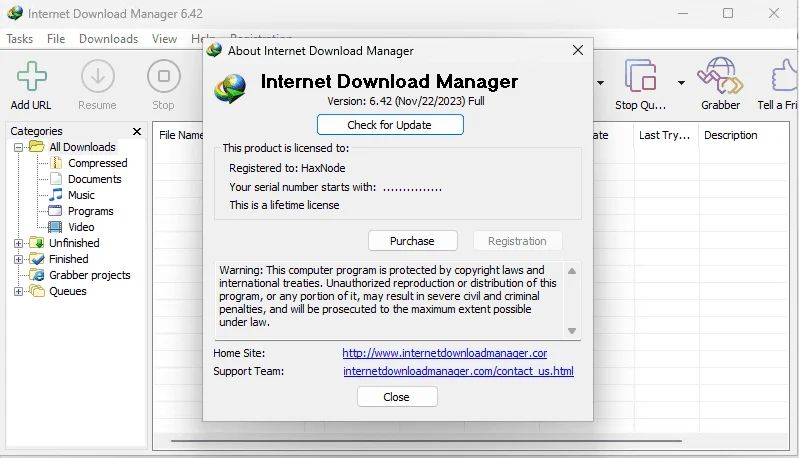Image resolution: width=799 pixels, height=458 pixels.
Task: Click the 'Registered to: HaxNode' text
Action: pyautogui.click(x=287, y=168)
